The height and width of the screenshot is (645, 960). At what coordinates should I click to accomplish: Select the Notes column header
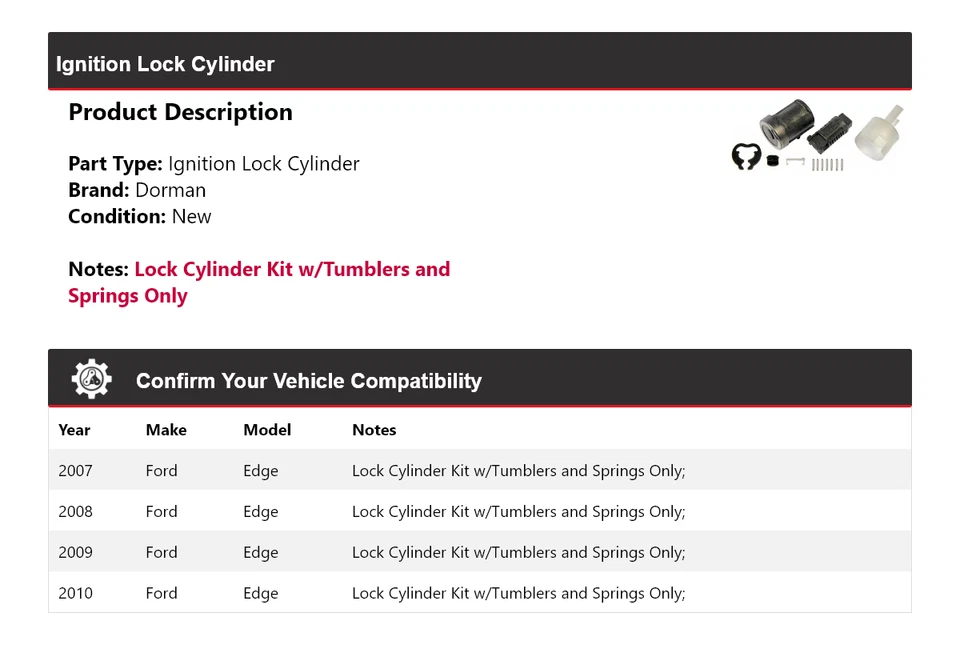click(374, 430)
